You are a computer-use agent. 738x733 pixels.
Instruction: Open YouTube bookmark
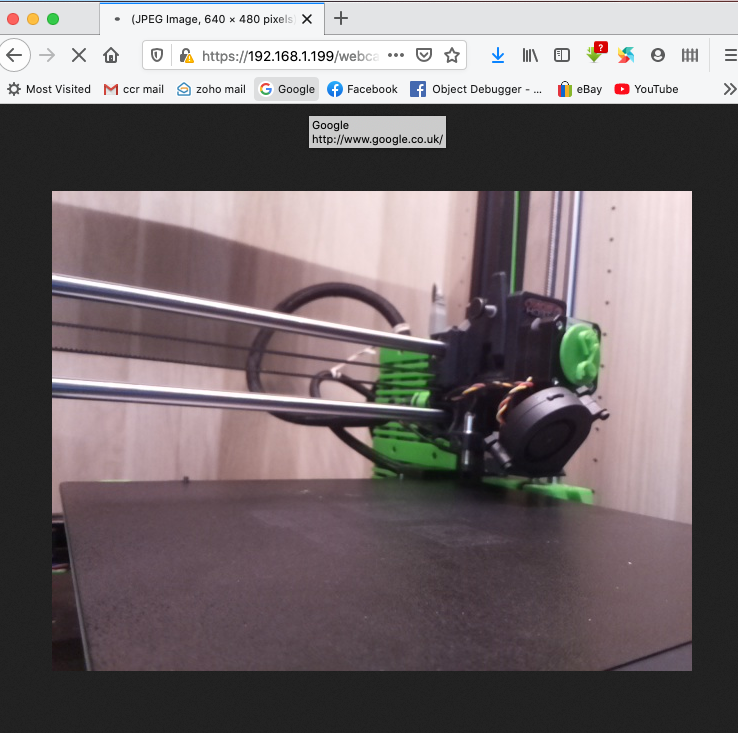coord(647,89)
